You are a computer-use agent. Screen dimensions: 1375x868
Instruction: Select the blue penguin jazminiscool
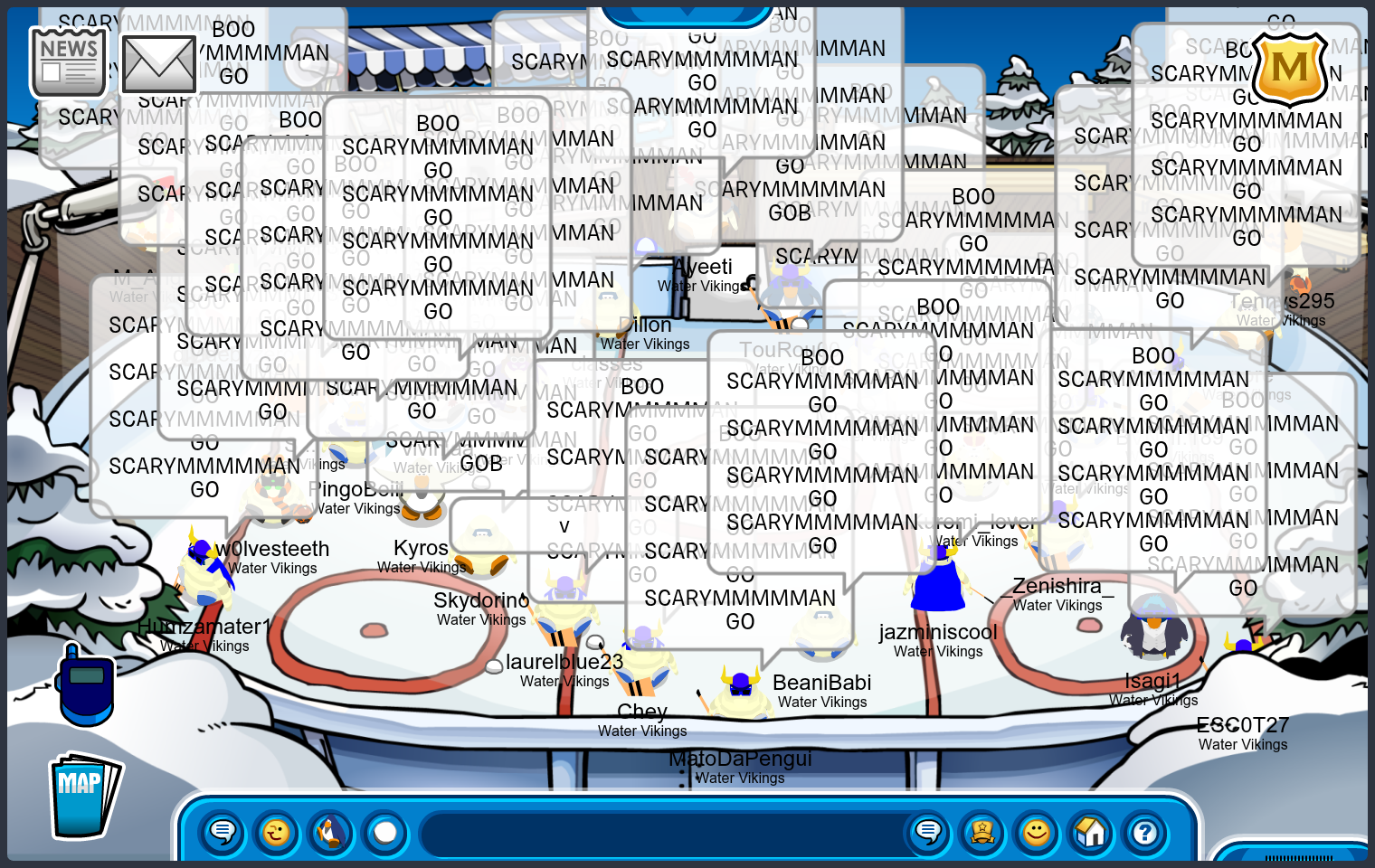pos(938,583)
